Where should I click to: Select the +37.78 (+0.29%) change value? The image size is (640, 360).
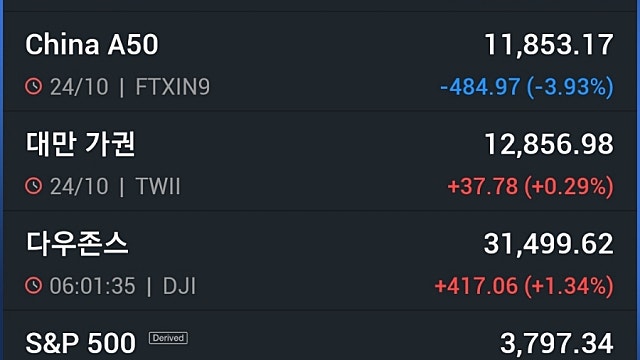(530, 186)
